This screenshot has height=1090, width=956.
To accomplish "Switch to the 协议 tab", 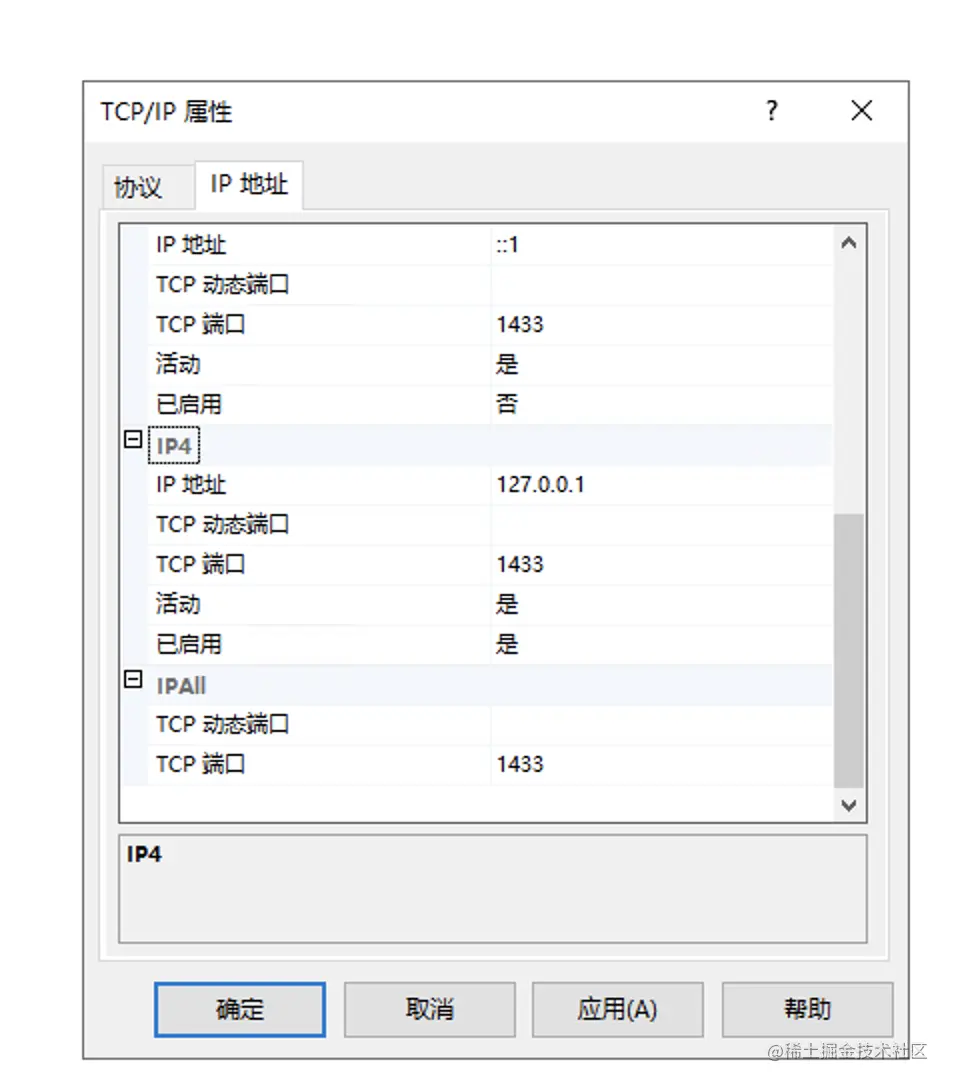I will point(147,186).
